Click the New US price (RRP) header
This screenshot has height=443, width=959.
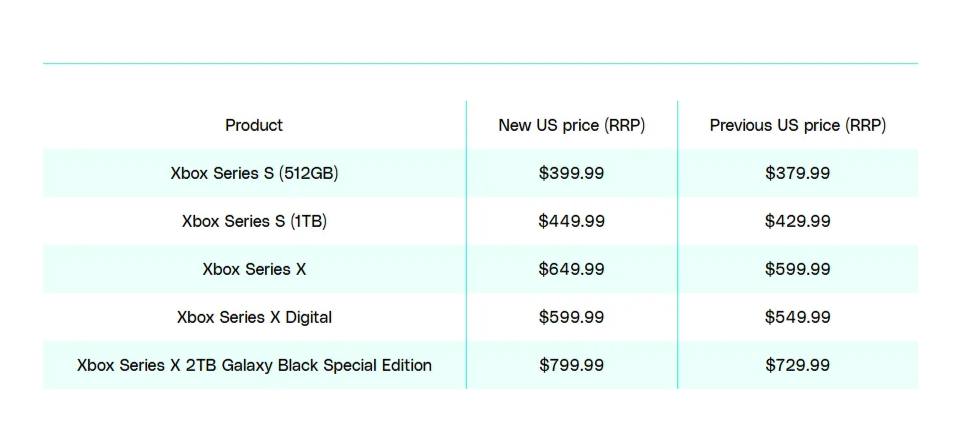click(571, 125)
